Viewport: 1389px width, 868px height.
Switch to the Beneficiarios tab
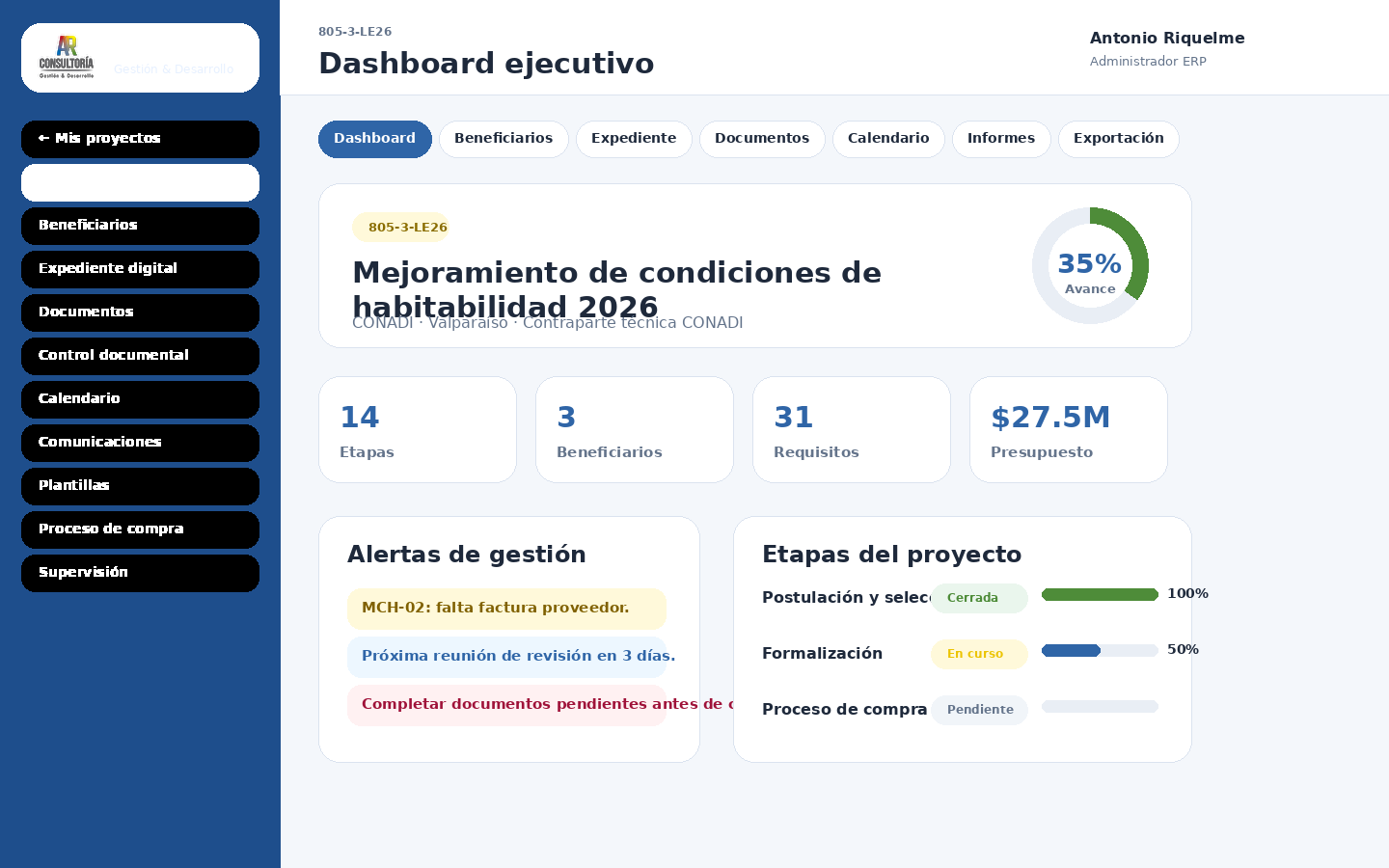504,139
